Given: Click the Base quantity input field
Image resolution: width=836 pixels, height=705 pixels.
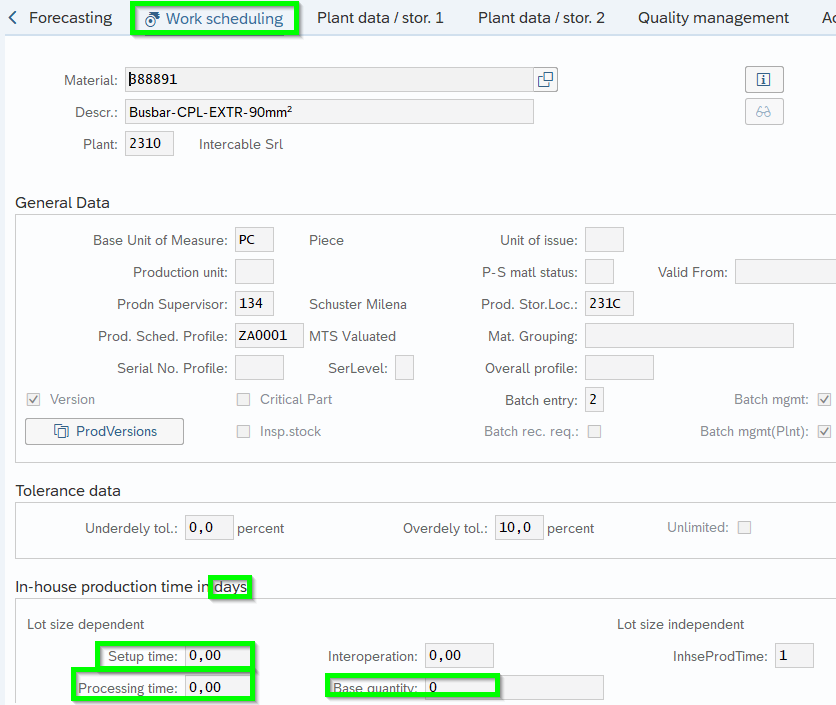Looking at the screenshot, I should (513, 688).
